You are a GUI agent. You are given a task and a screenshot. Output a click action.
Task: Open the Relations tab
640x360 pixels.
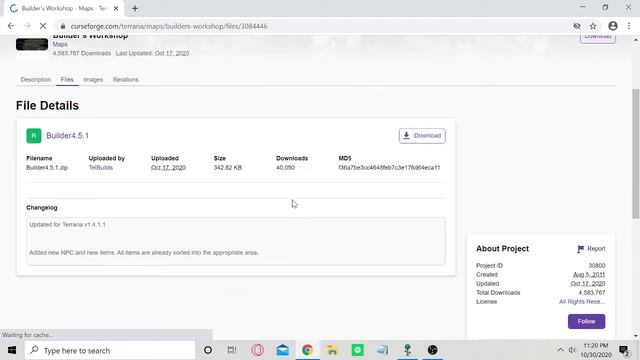pyautogui.click(x=125, y=80)
